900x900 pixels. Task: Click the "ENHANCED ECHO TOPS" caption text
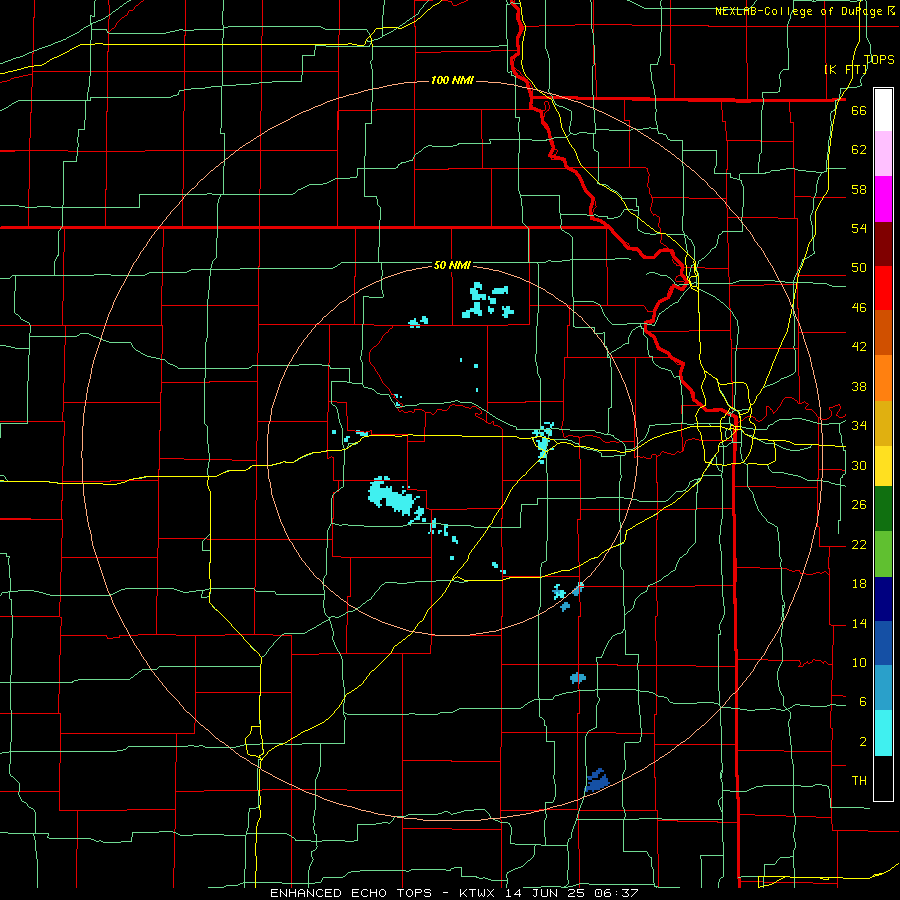(x=351, y=893)
